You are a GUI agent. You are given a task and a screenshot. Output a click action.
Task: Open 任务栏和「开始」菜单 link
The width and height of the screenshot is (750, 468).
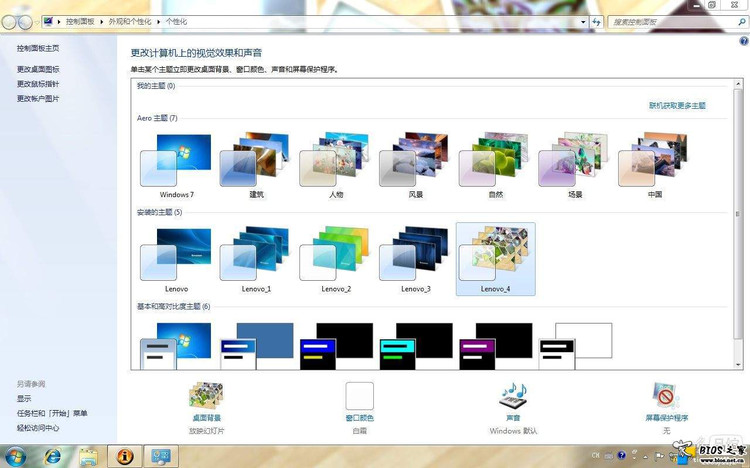[x=52, y=413]
